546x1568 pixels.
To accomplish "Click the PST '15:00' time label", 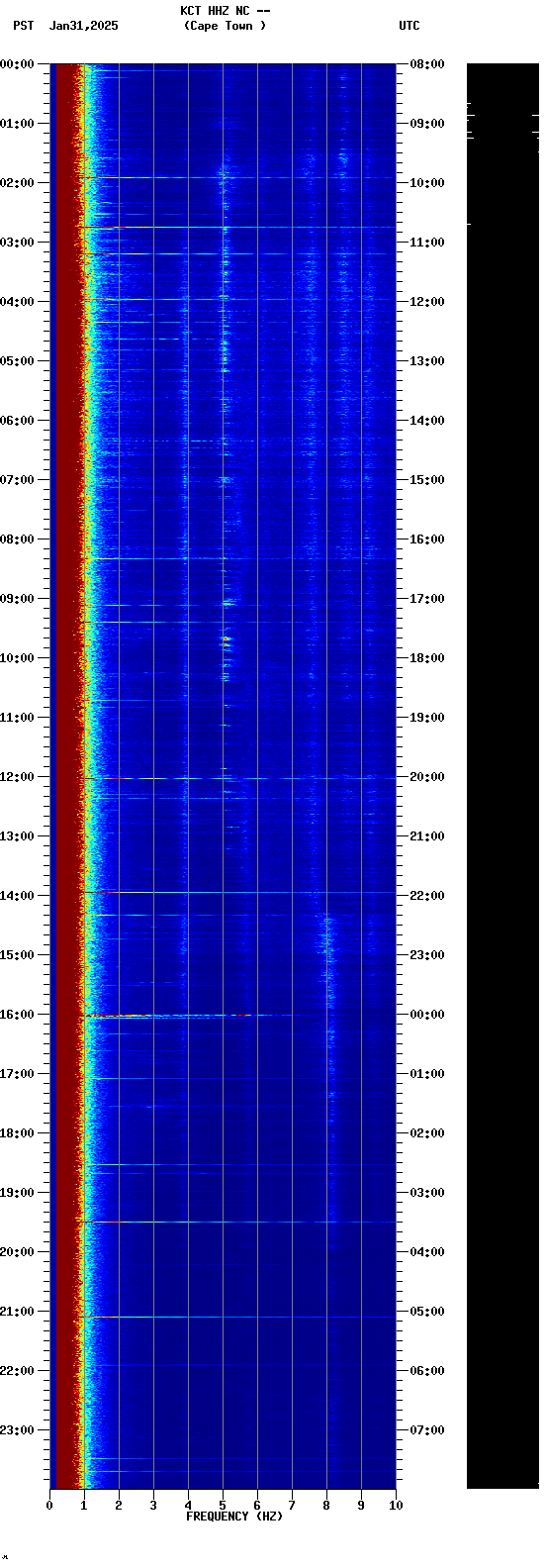I will click(18, 955).
